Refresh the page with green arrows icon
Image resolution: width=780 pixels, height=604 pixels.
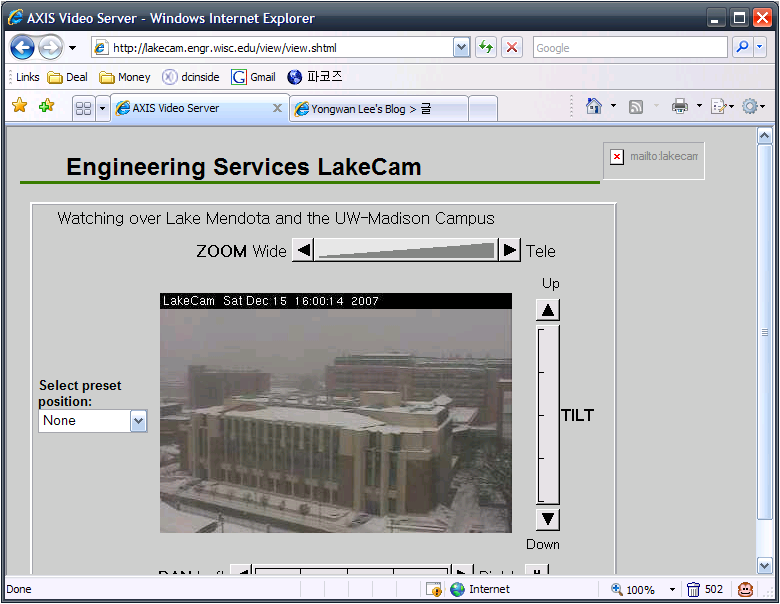(x=486, y=48)
